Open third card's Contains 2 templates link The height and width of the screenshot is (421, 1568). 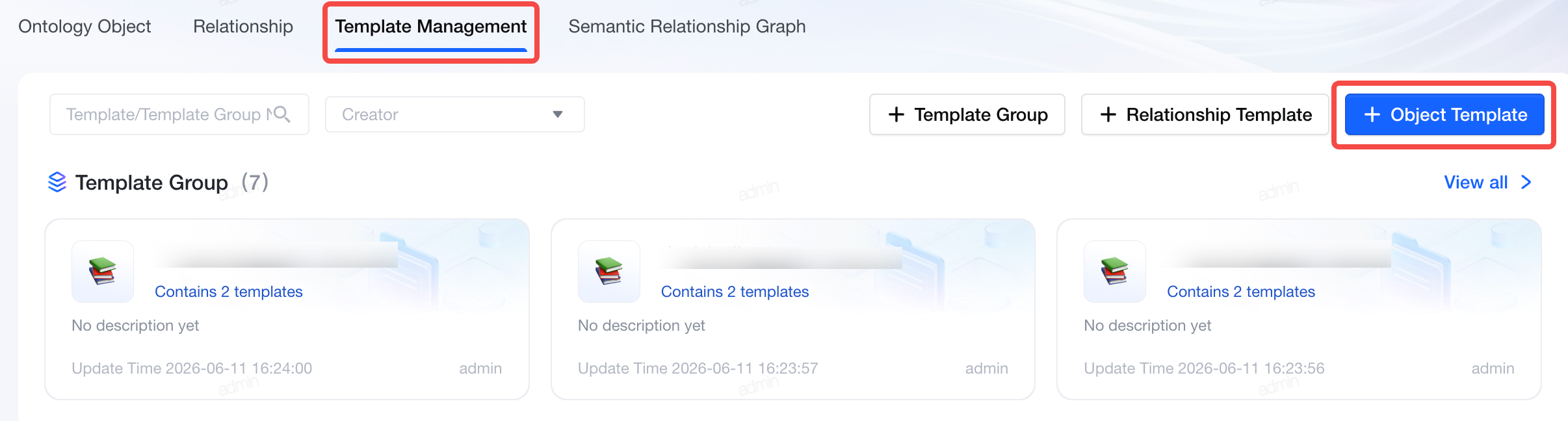(1241, 292)
